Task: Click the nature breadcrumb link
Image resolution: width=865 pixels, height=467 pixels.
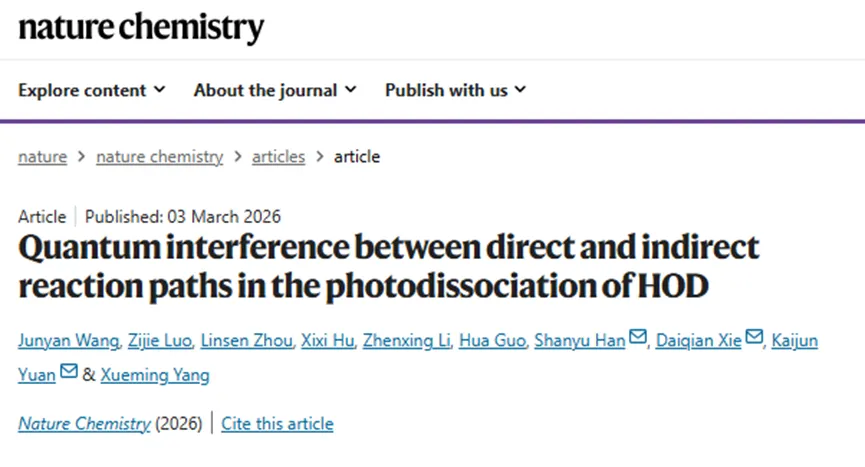Action: click(x=42, y=156)
